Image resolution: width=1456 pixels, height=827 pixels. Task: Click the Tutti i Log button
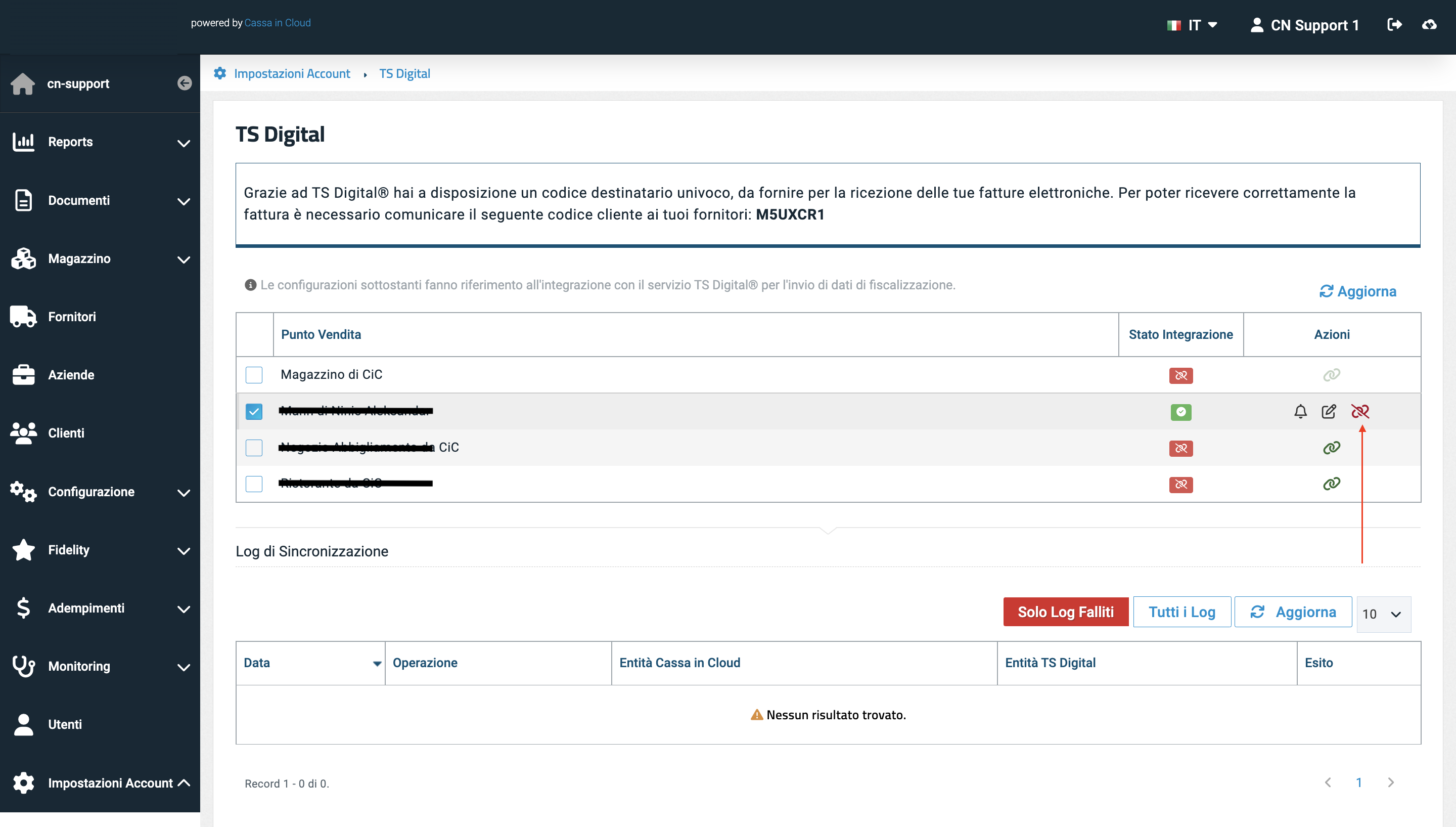tap(1182, 612)
